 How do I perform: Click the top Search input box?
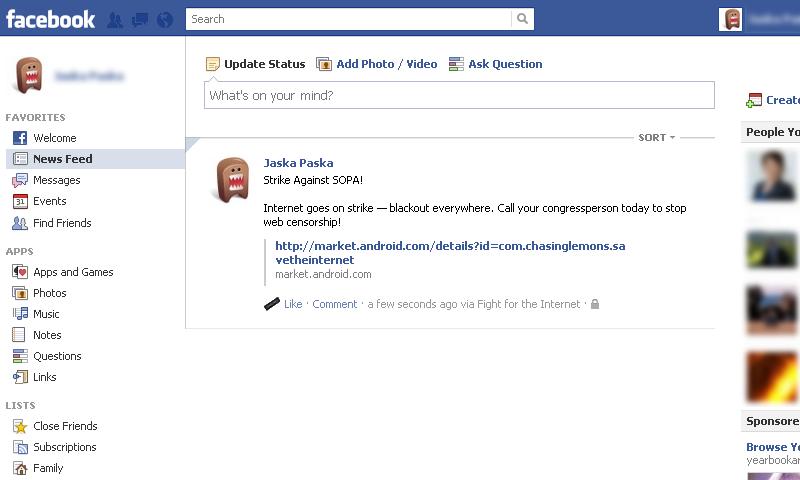pyautogui.click(x=348, y=19)
